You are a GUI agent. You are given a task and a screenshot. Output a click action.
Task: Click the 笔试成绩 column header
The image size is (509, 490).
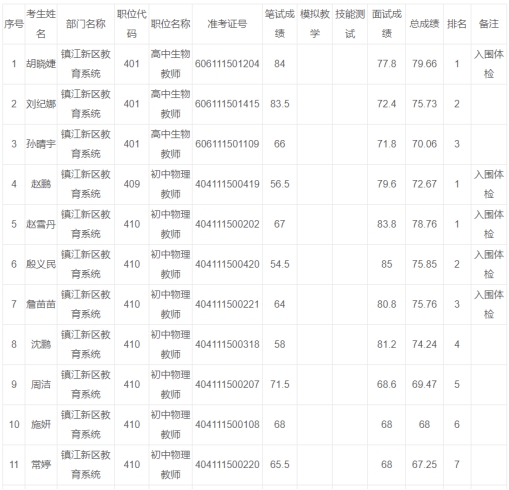280,24
